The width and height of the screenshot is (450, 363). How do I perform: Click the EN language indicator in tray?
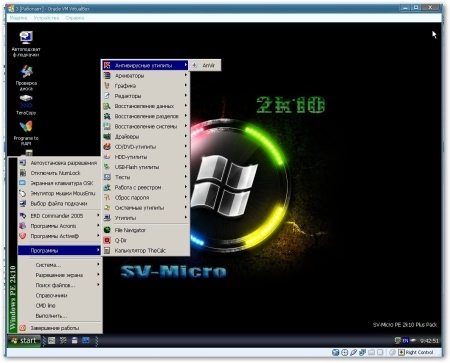(x=405, y=341)
